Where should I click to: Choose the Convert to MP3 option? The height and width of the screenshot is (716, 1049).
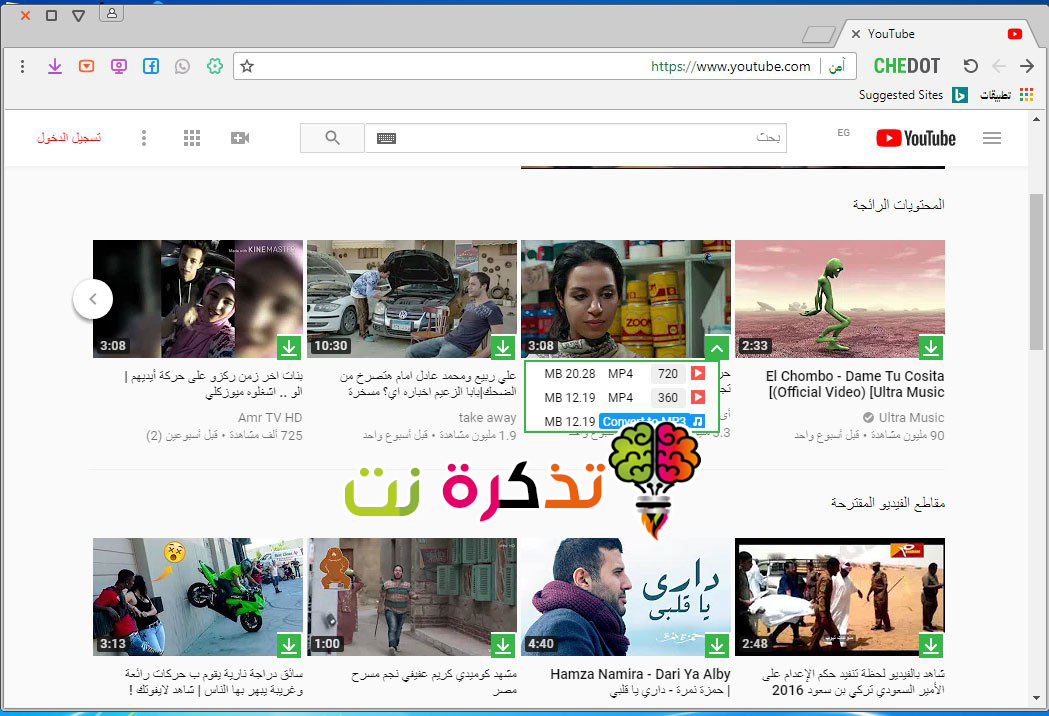652,421
